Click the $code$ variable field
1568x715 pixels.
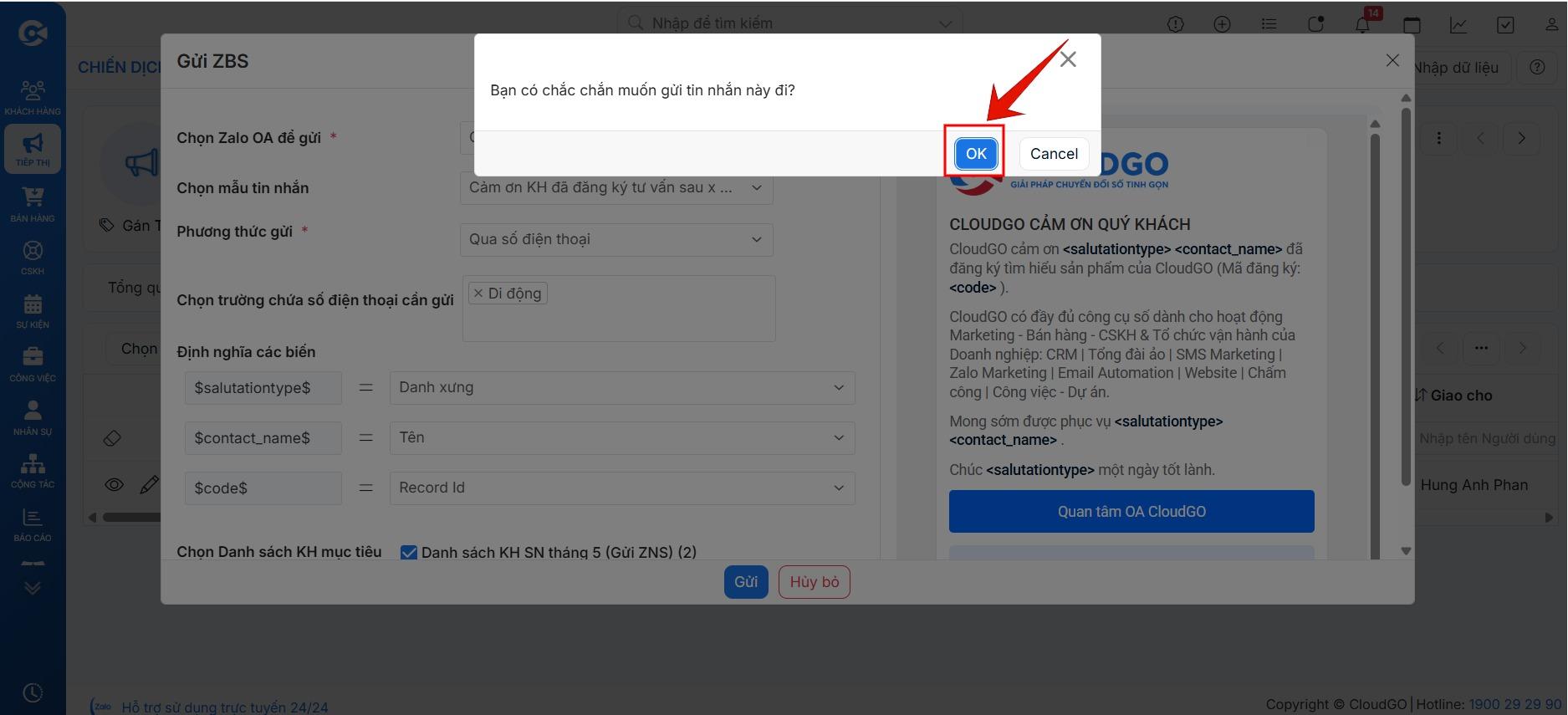[x=263, y=488]
